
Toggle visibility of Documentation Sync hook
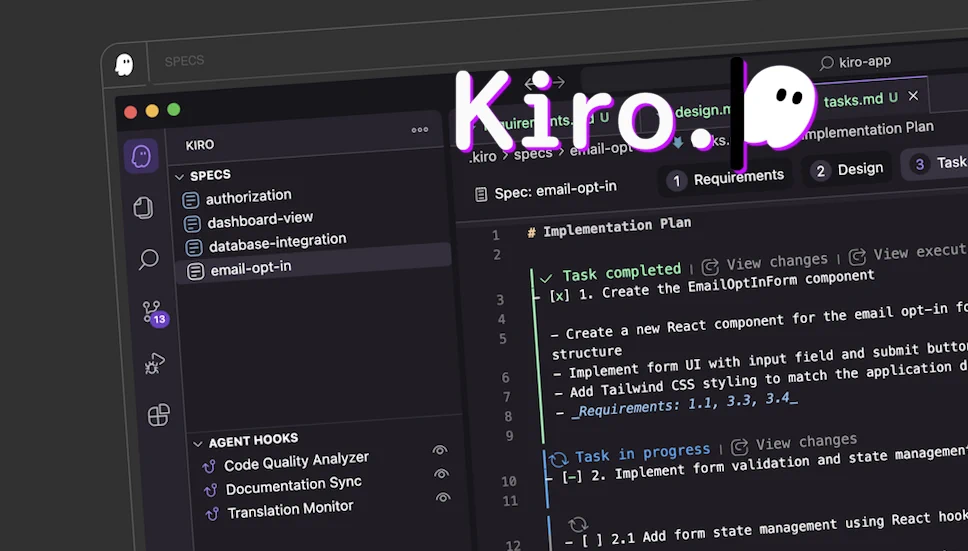click(x=441, y=474)
